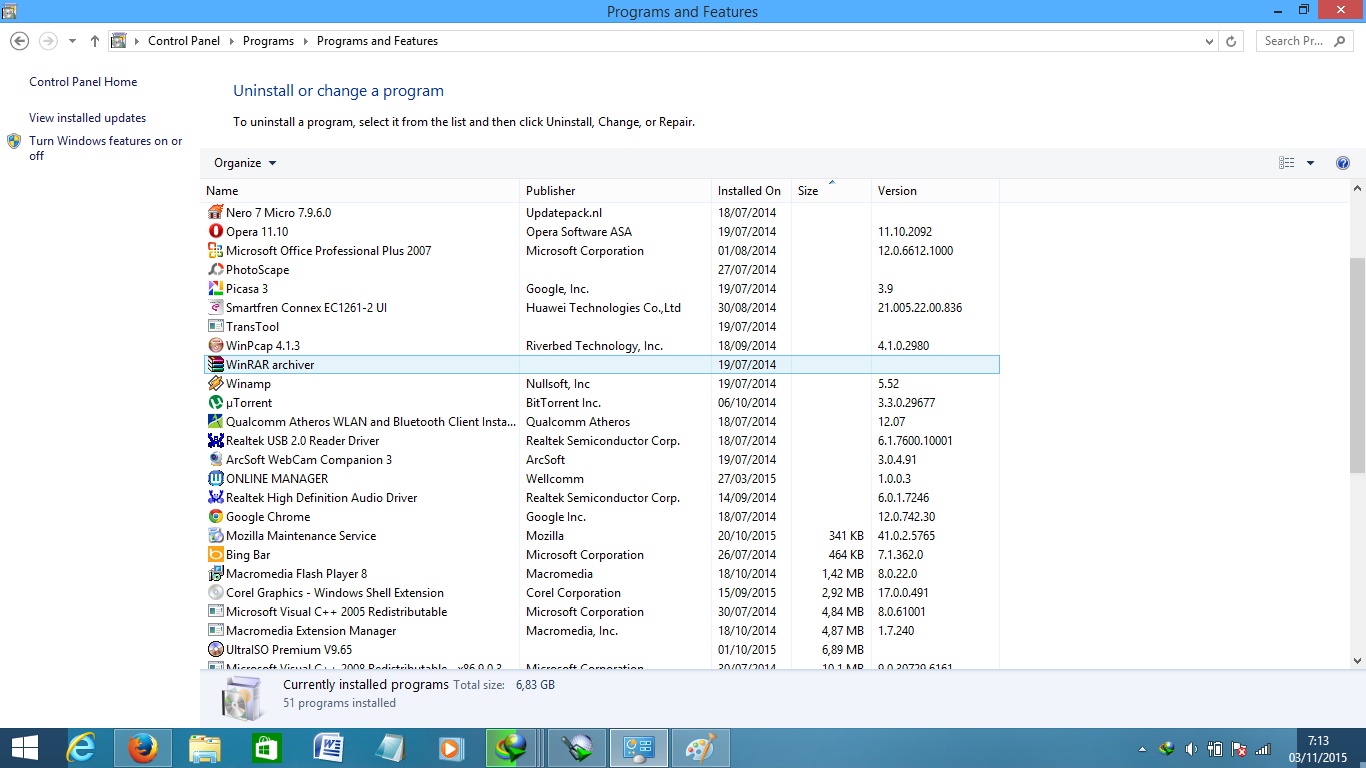
Task: Click the ONLINE MANAGER icon
Action: pyautogui.click(x=215, y=478)
